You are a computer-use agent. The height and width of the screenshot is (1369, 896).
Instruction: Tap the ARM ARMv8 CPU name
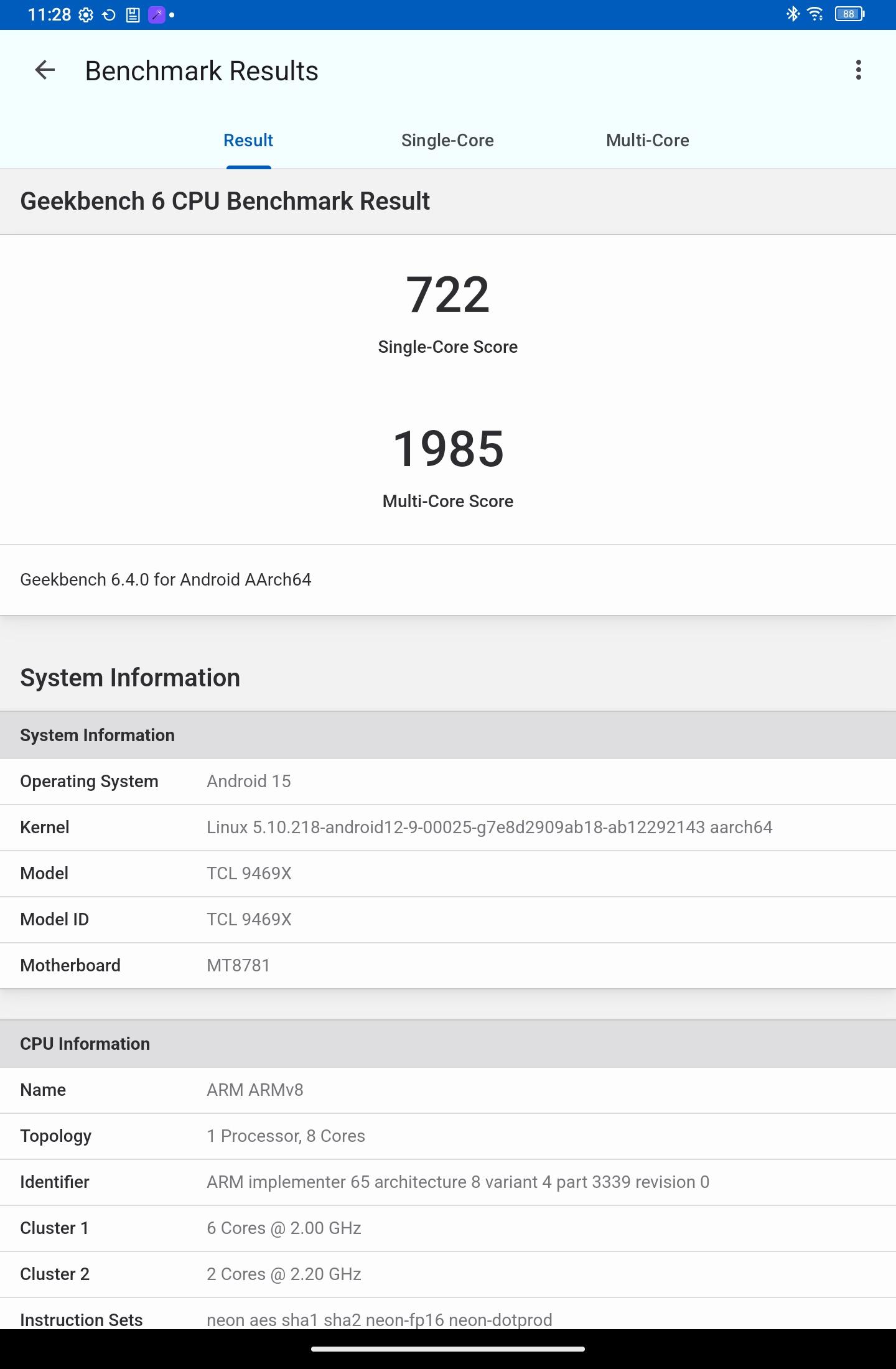[x=255, y=1090]
